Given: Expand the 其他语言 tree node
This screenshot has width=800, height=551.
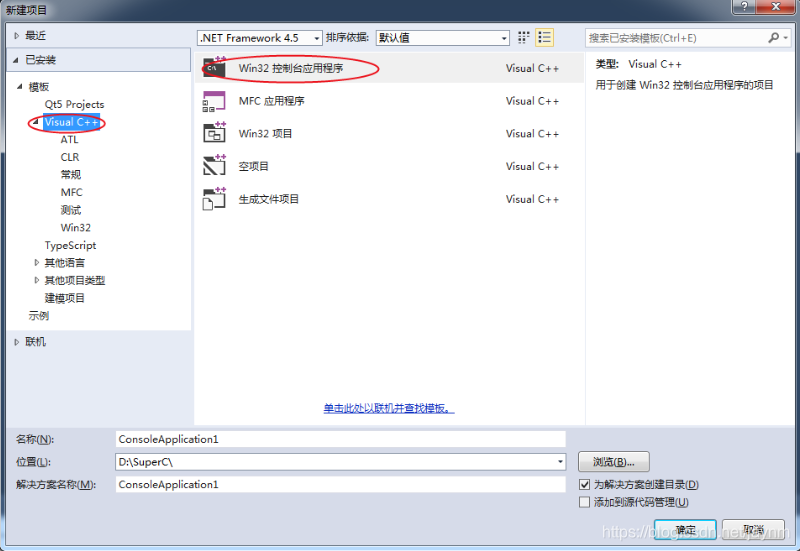Looking at the screenshot, I should click(x=36, y=262).
